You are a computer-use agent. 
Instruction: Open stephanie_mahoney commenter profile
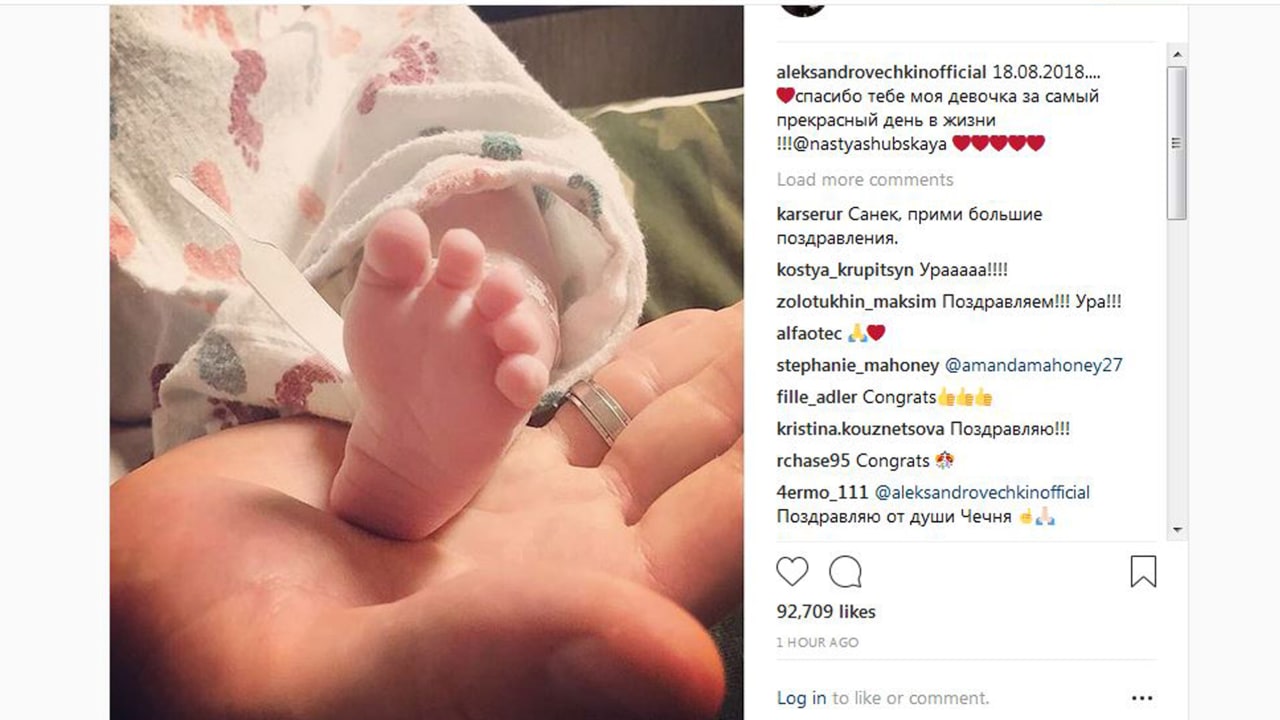pyautogui.click(x=858, y=365)
